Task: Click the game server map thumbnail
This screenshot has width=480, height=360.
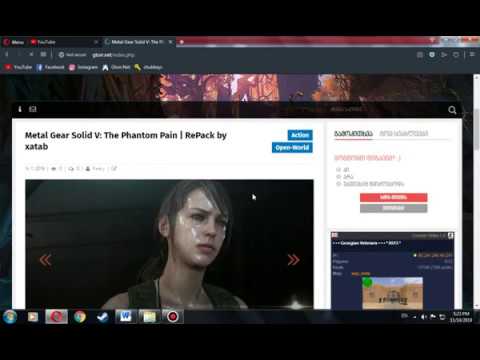Action: 393,293
